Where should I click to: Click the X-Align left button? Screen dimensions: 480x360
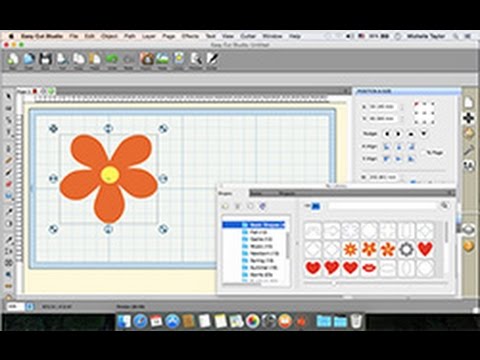(387, 147)
